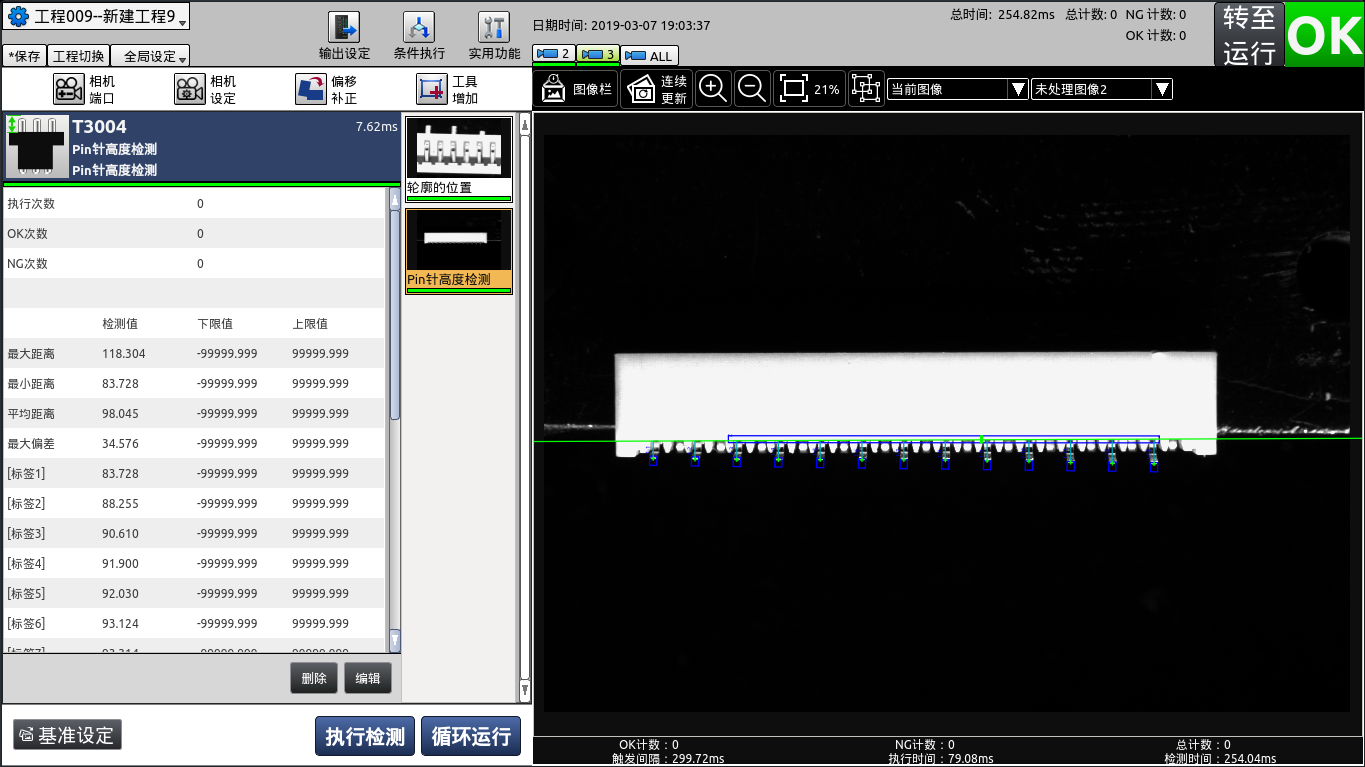Click the gear icon beside 工程009
1365x767 pixels.
coord(18,17)
